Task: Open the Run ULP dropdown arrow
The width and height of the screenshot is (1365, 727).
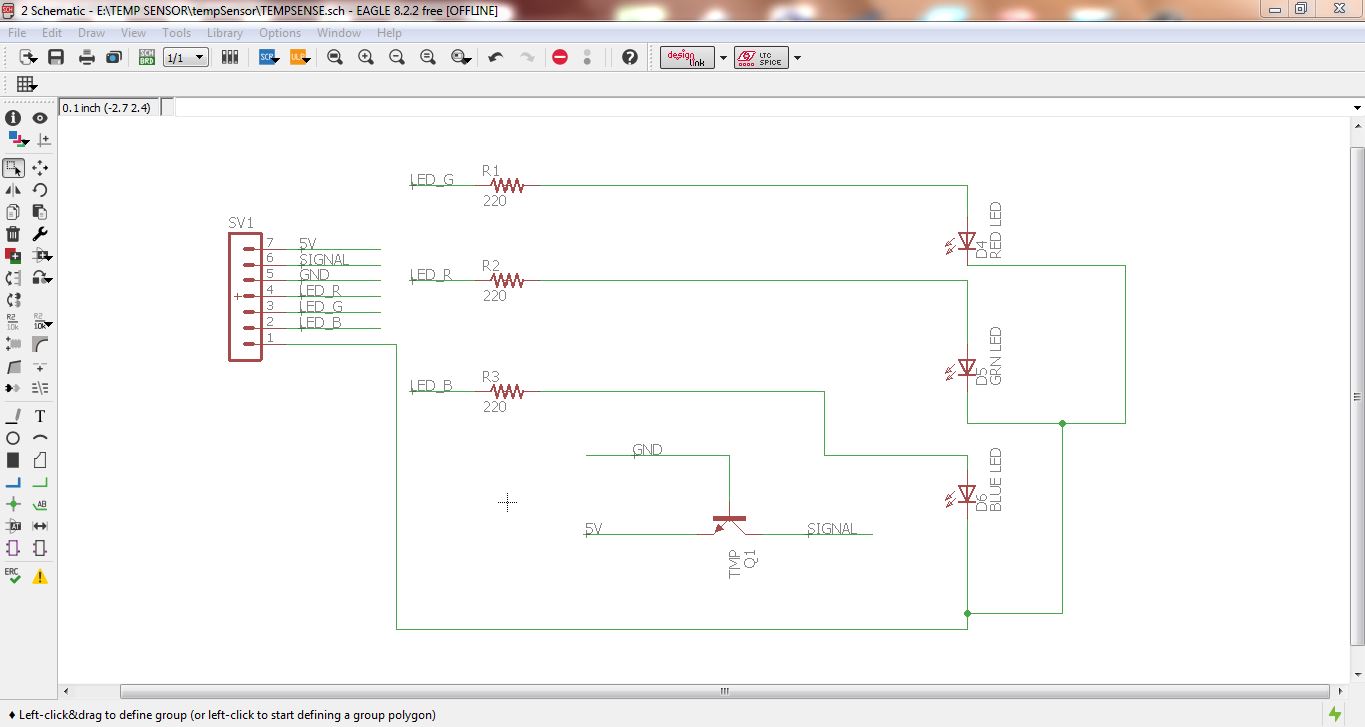Action: pos(308,59)
